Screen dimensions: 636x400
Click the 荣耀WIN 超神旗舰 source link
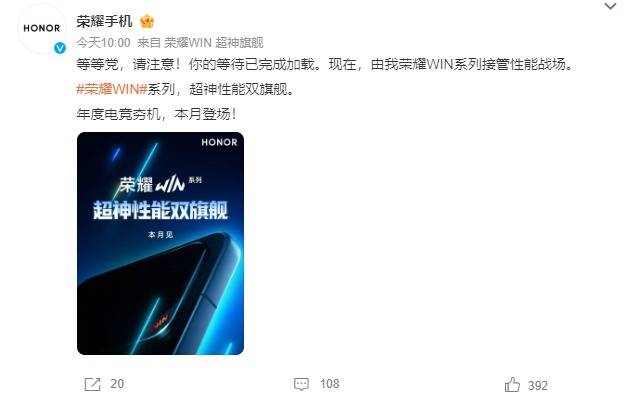coord(214,43)
